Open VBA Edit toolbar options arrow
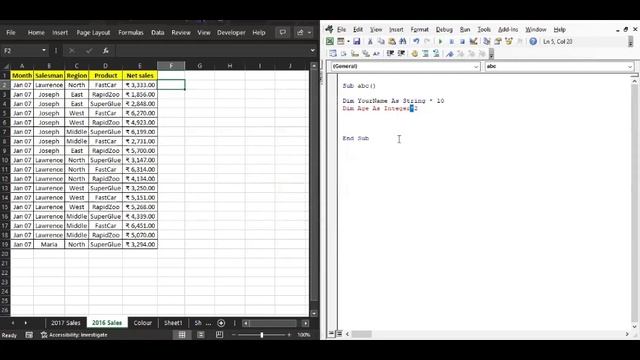The image size is (640, 360). 491,54
